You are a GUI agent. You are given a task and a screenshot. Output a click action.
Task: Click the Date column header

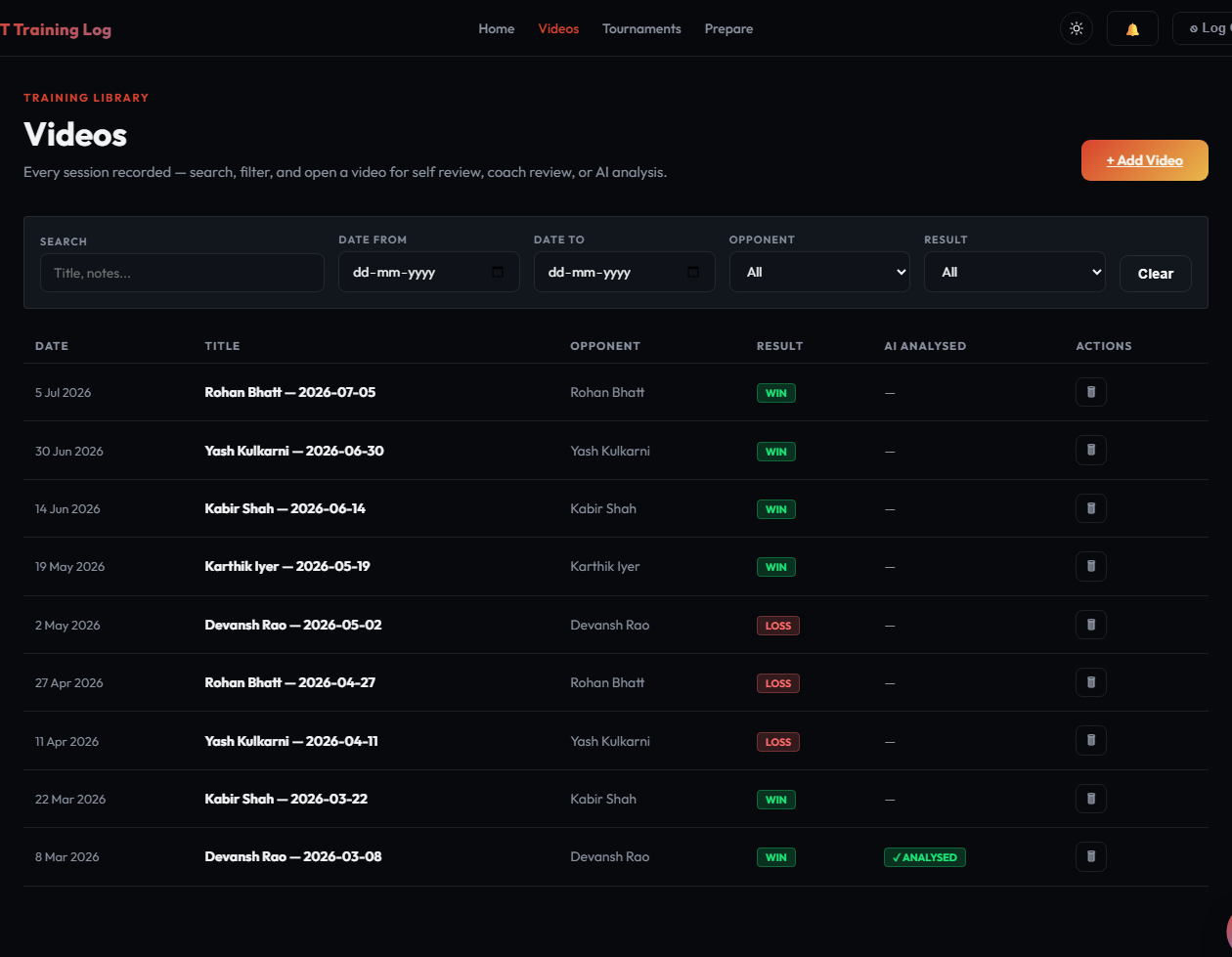tap(52, 346)
